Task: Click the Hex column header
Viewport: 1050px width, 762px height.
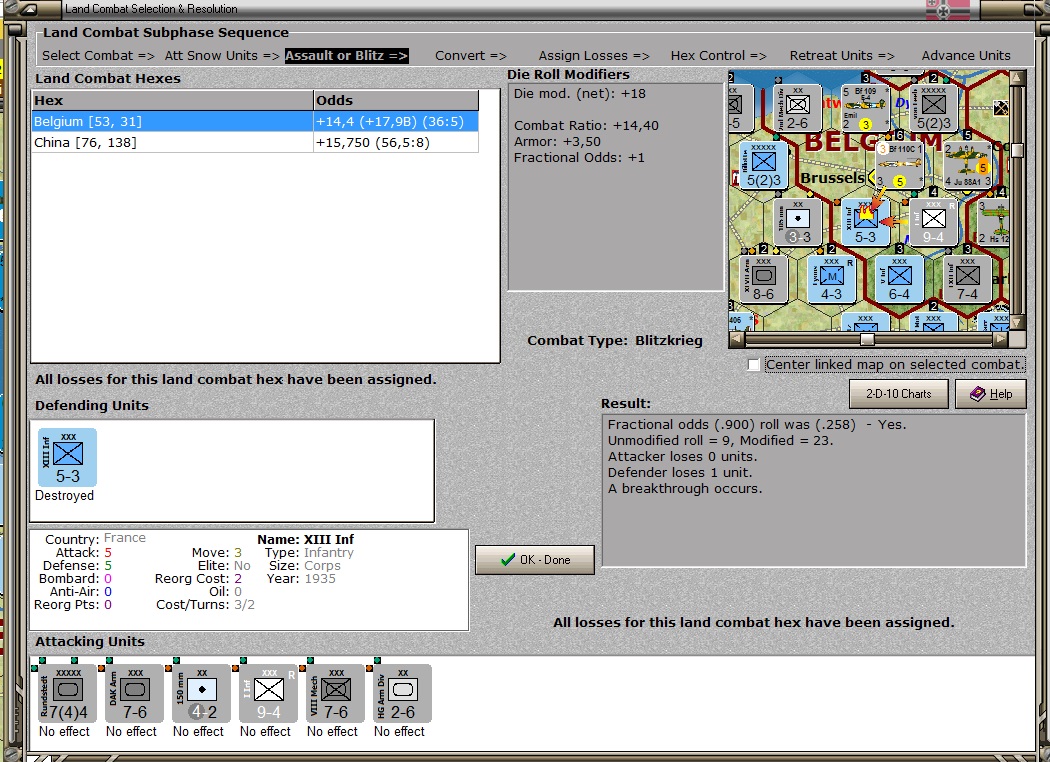Action: click(x=173, y=100)
